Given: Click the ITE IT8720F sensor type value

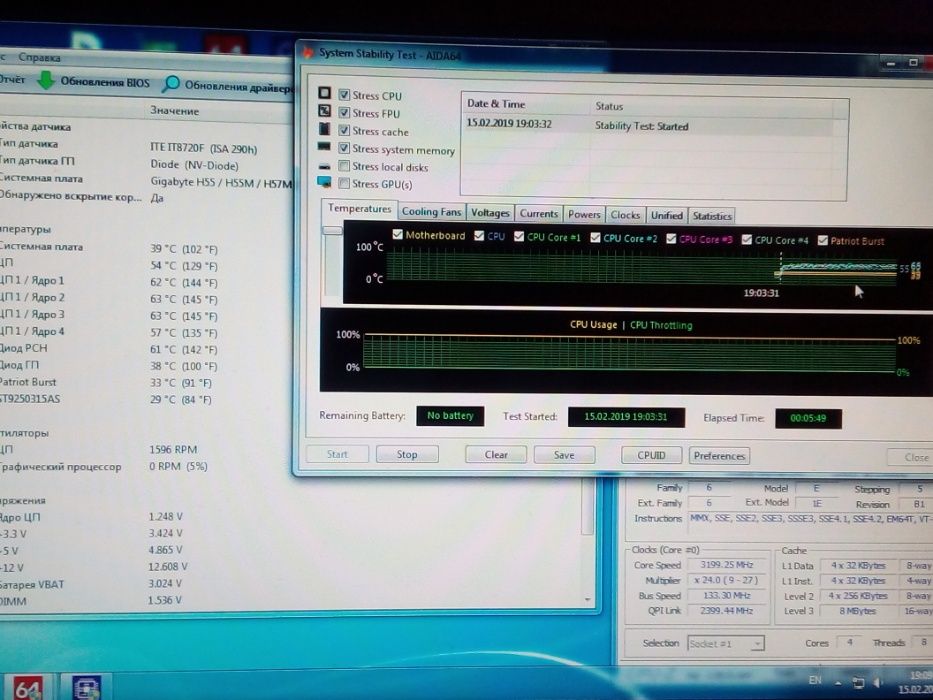Looking at the screenshot, I should (x=203, y=148).
